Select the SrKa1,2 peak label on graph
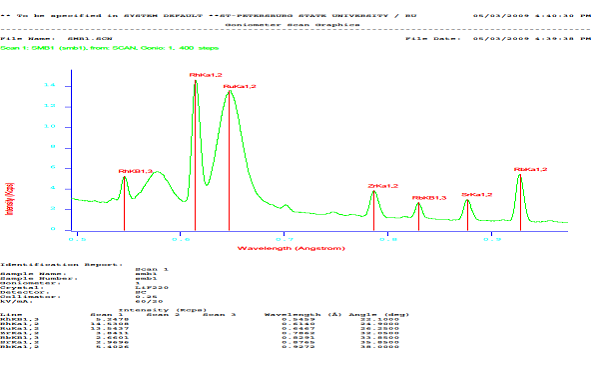This screenshot has width=595, height=387. [477, 195]
